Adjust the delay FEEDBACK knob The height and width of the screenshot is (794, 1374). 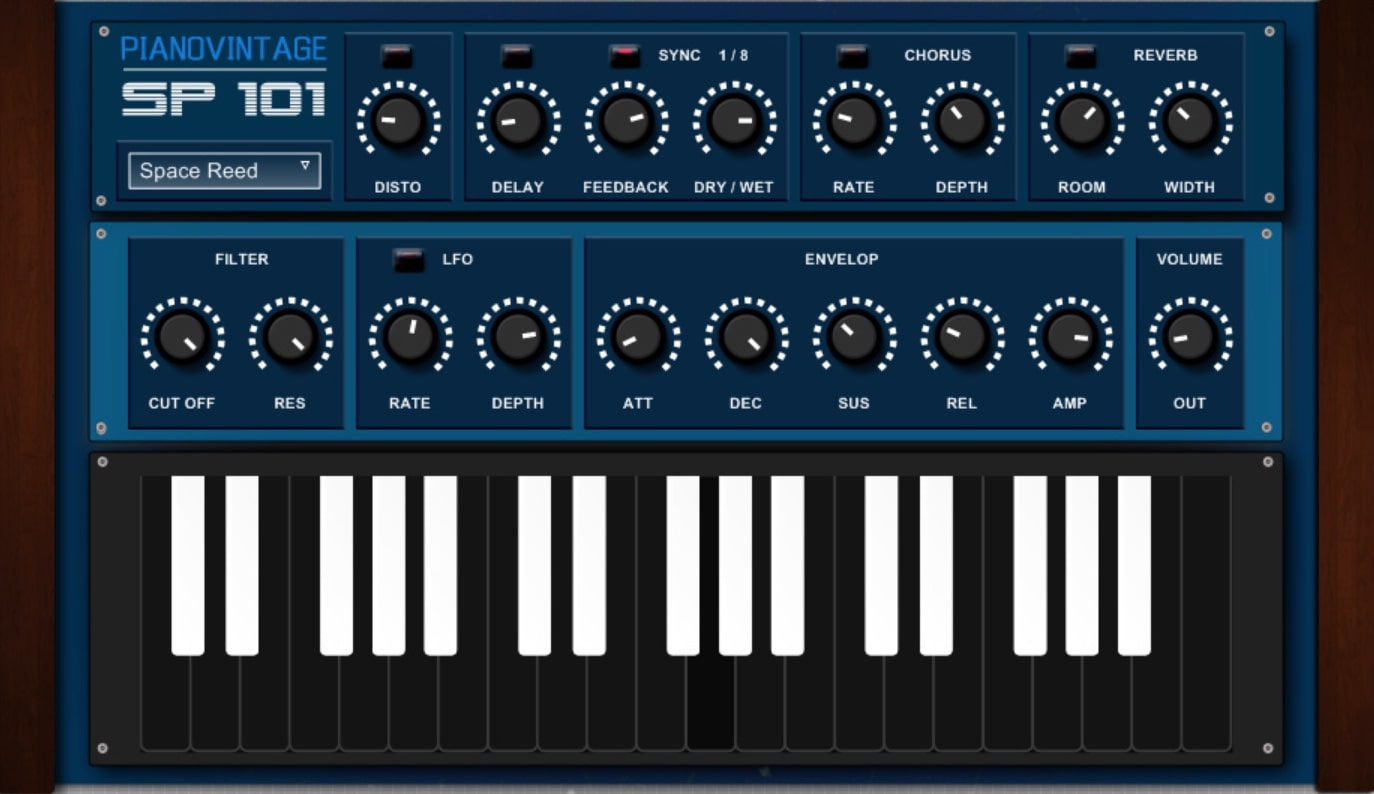627,122
